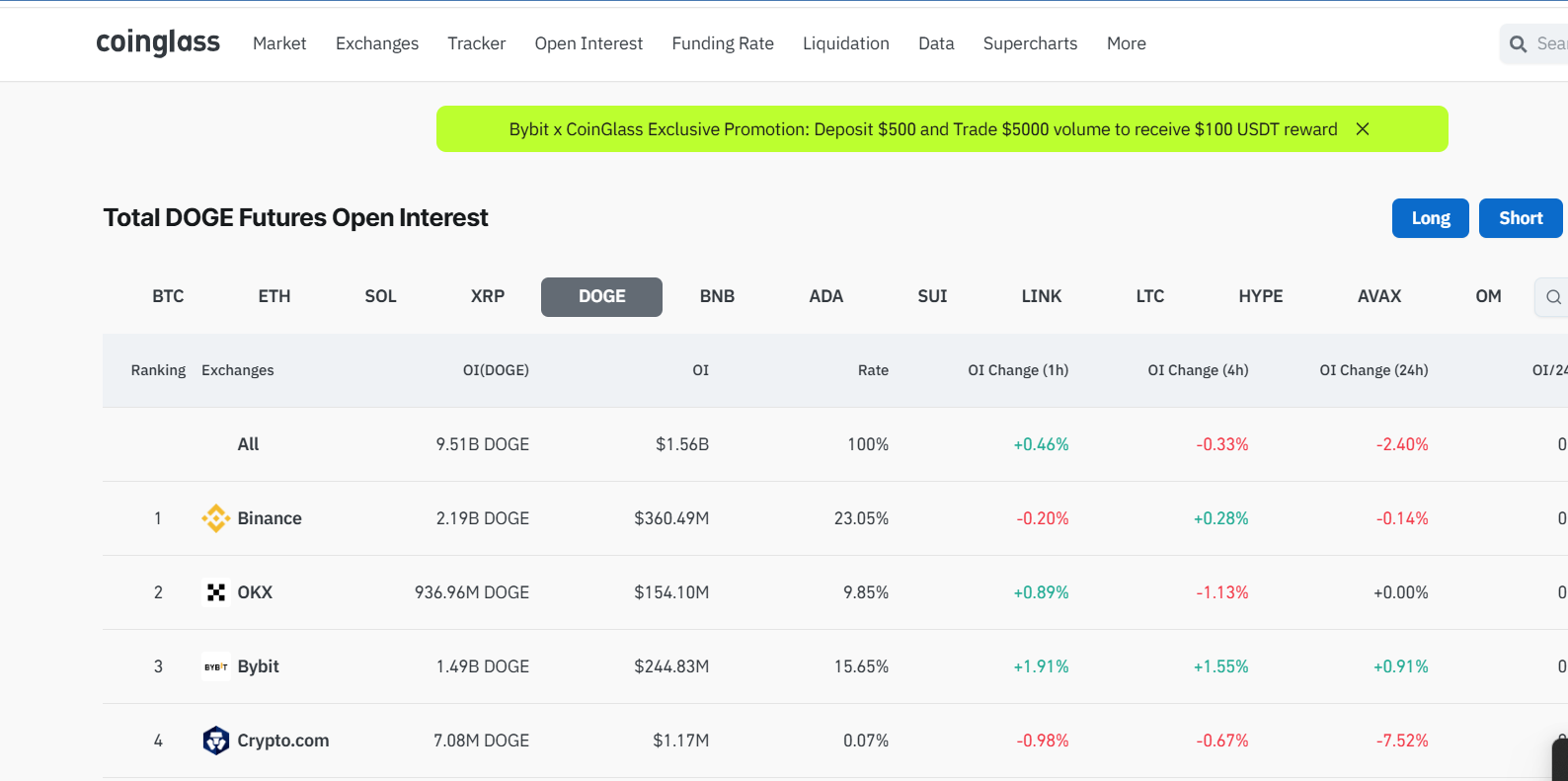Click the Bybit exchange logo

(215, 666)
